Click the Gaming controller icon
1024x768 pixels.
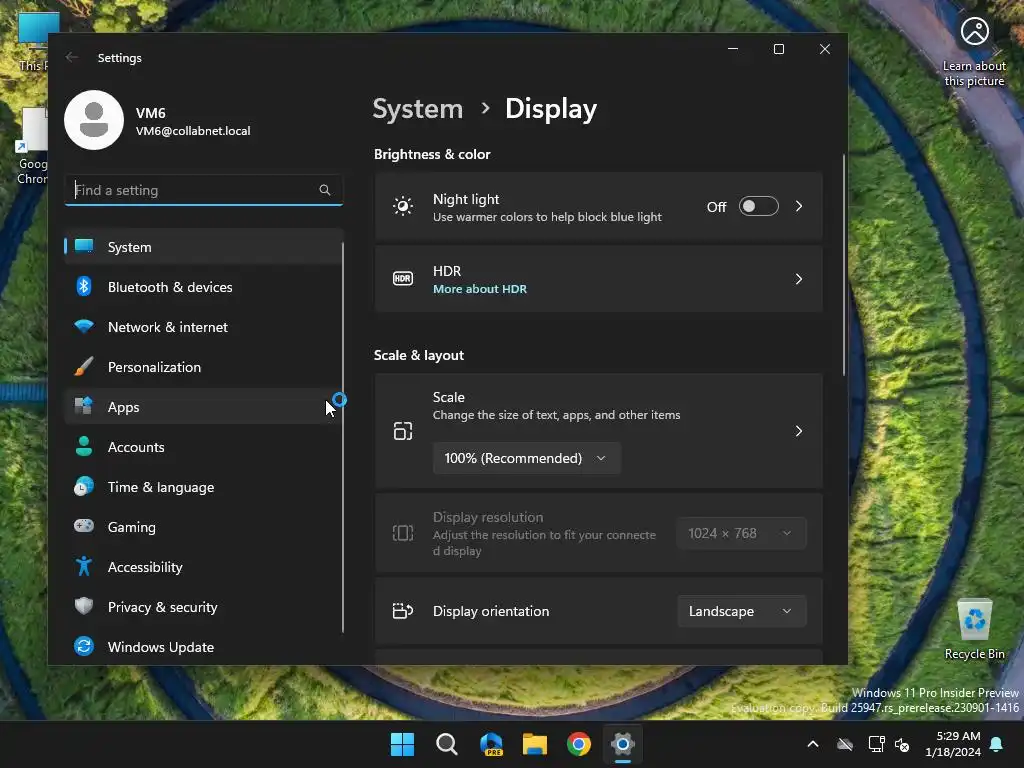pos(84,526)
